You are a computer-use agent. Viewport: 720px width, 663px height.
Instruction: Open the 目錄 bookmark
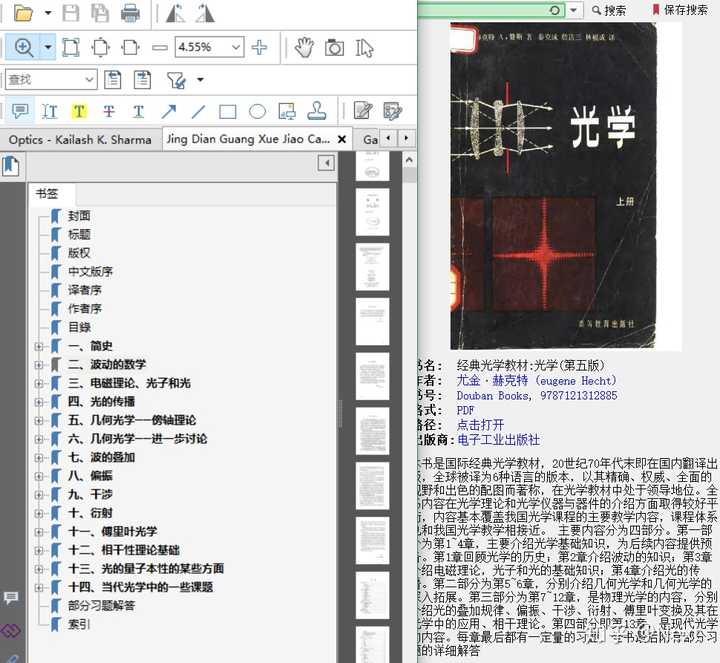79,327
